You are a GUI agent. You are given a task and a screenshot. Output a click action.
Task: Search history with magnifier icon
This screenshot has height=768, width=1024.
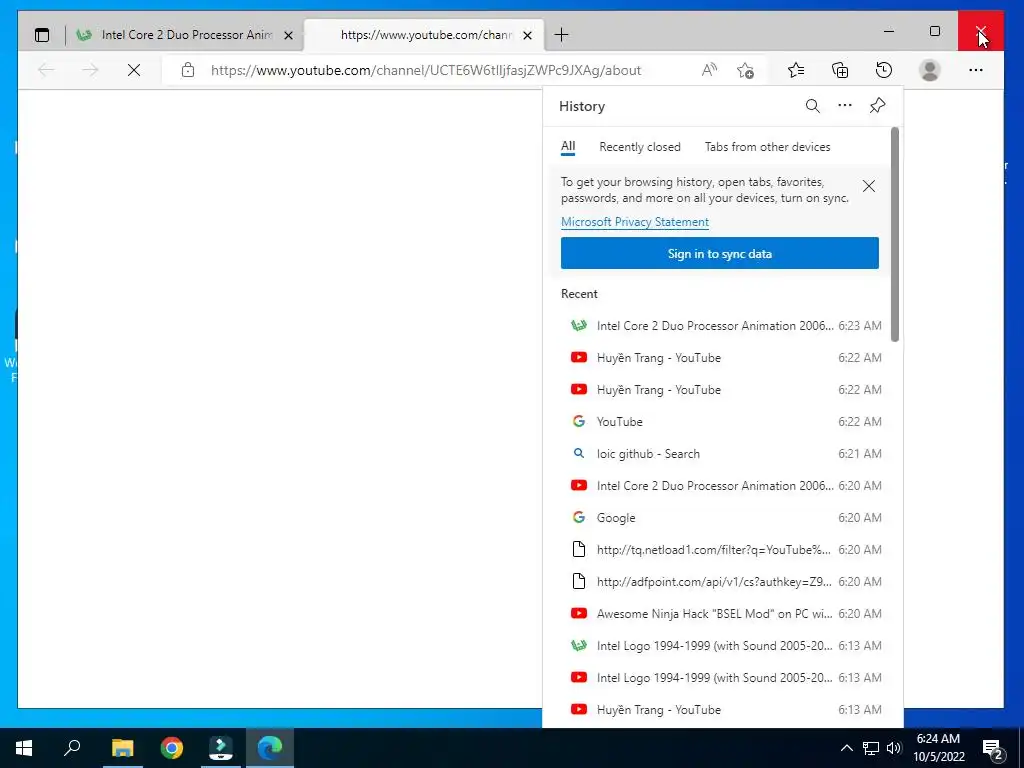click(812, 106)
